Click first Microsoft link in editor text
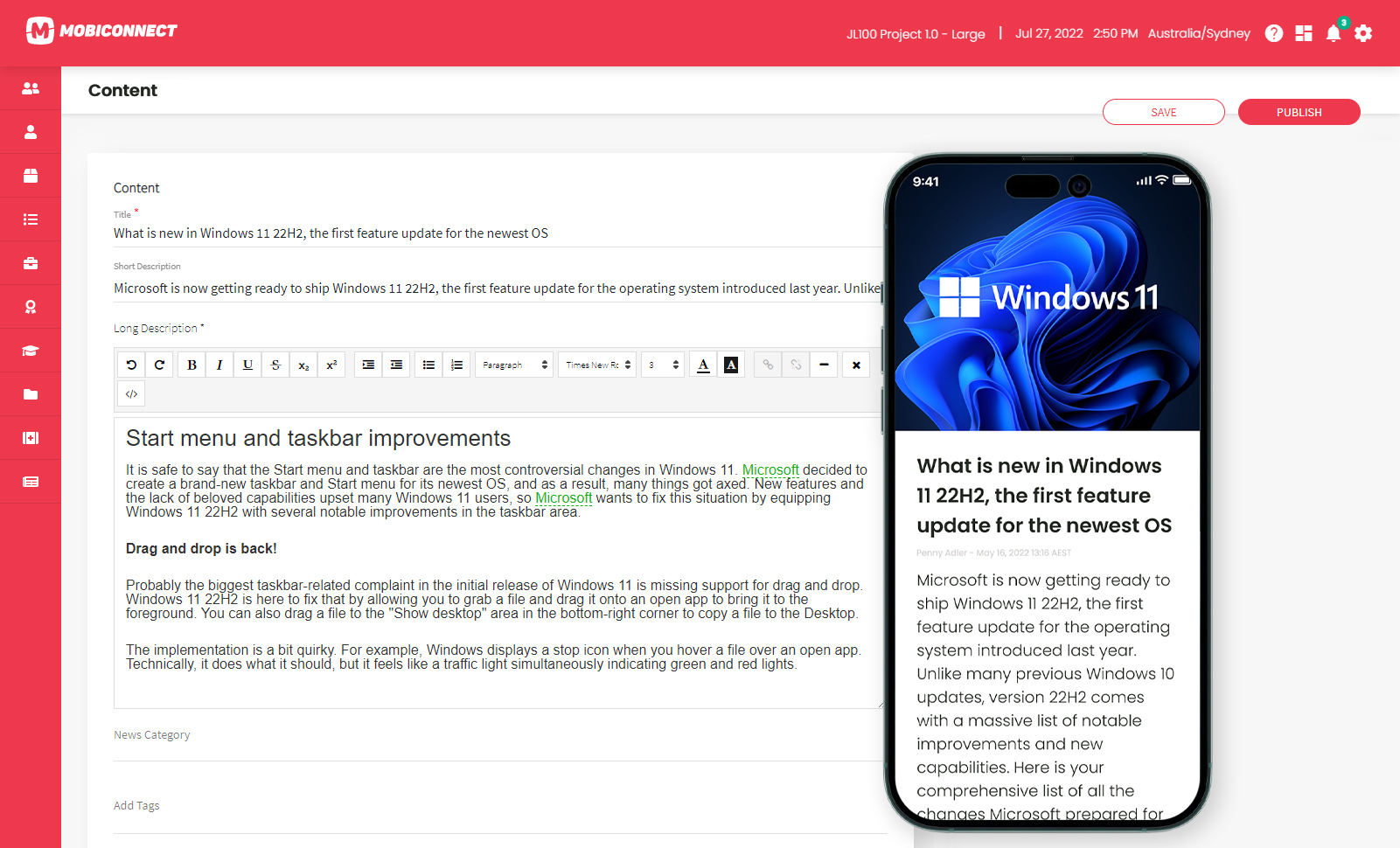Viewport: 1400px width, 848px height. [x=770, y=469]
